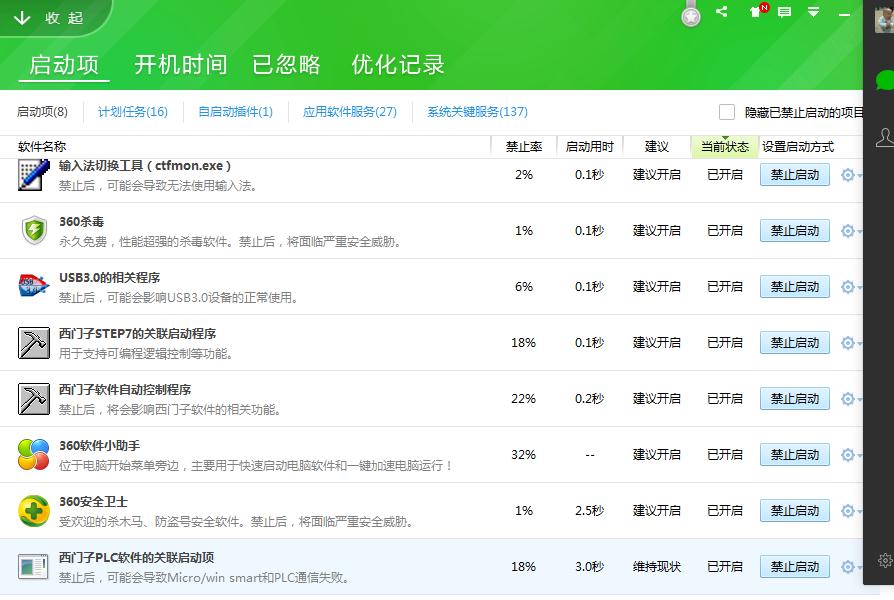Click the 西门子STEP7 hammer icon
894x600 pixels.
(34, 342)
